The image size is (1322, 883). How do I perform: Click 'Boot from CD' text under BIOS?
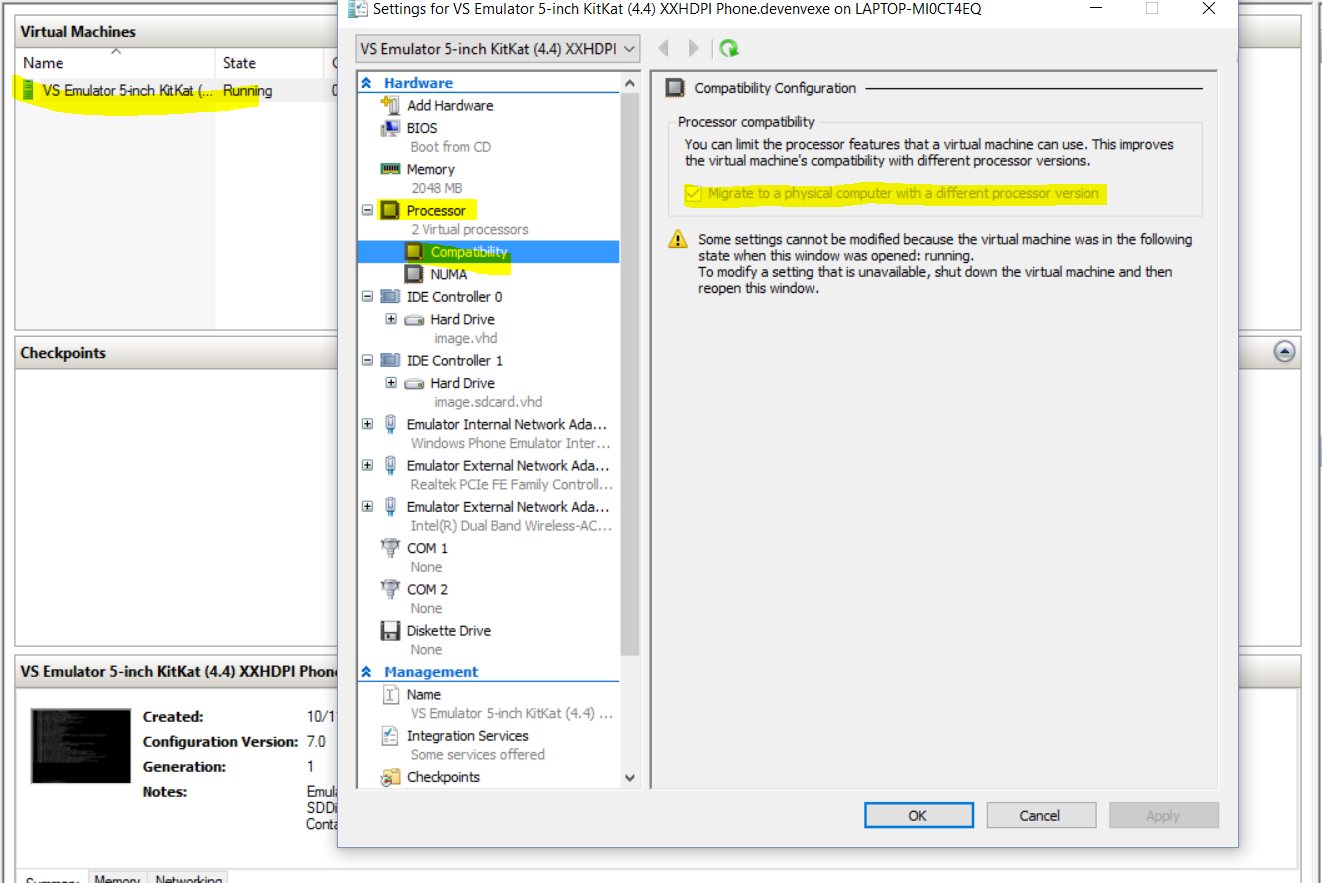[450, 147]
